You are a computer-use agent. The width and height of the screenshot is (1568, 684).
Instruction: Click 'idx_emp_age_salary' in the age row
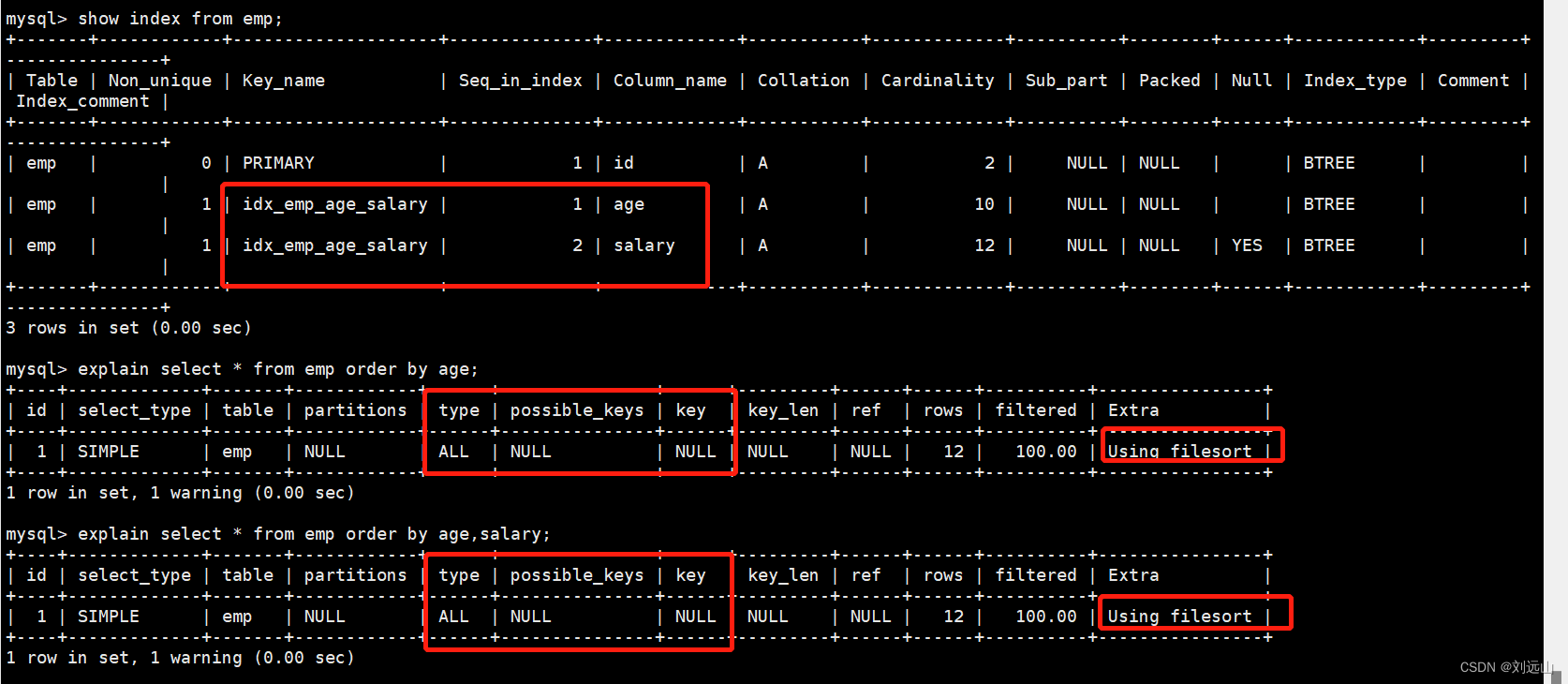(335, 204)
